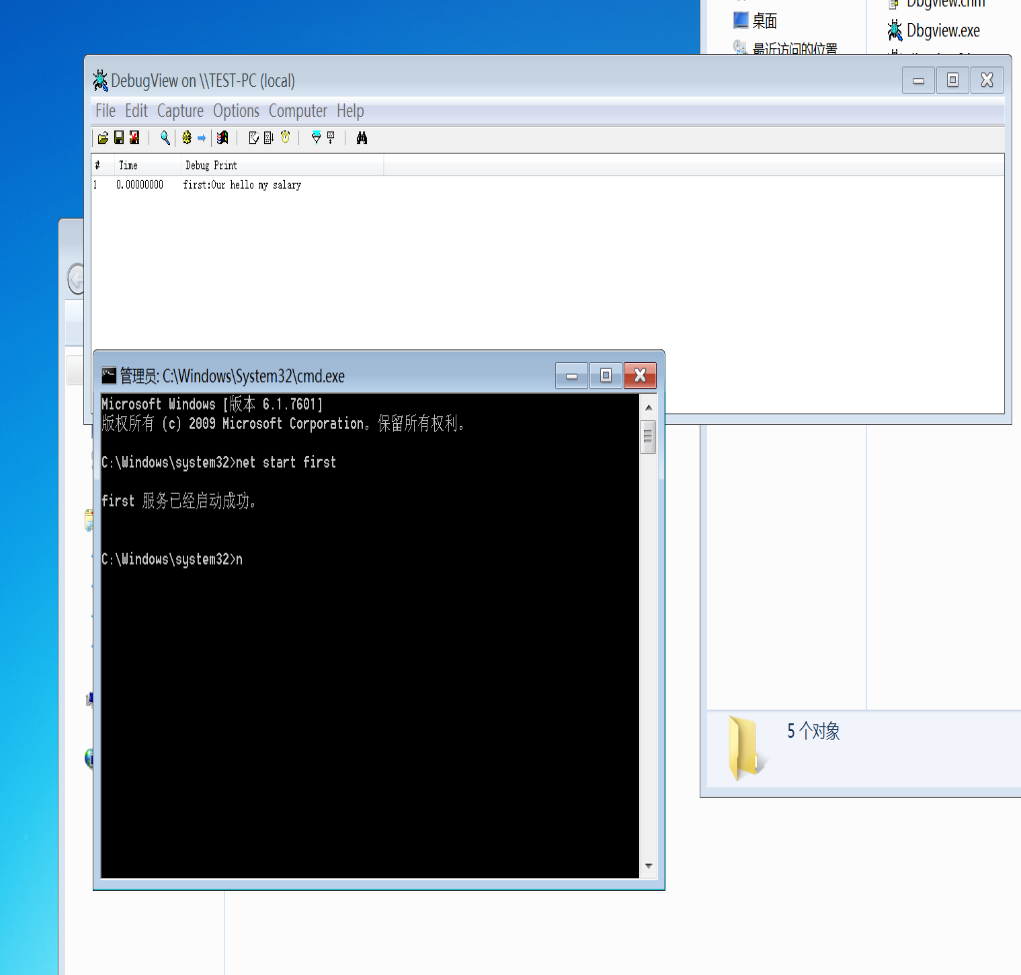Click the # column header in DebugView

coord(103,165)
